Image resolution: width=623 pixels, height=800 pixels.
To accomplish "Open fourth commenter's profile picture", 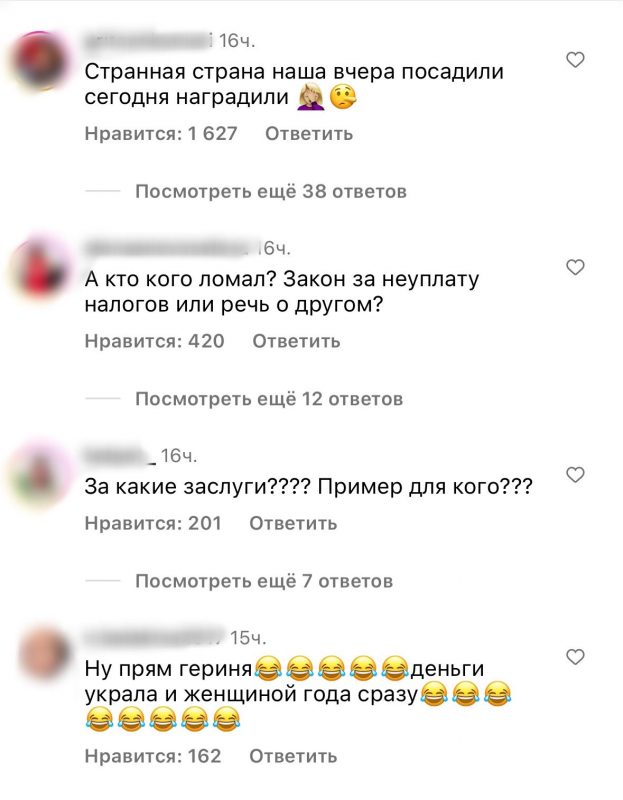I will coord(43,655).
